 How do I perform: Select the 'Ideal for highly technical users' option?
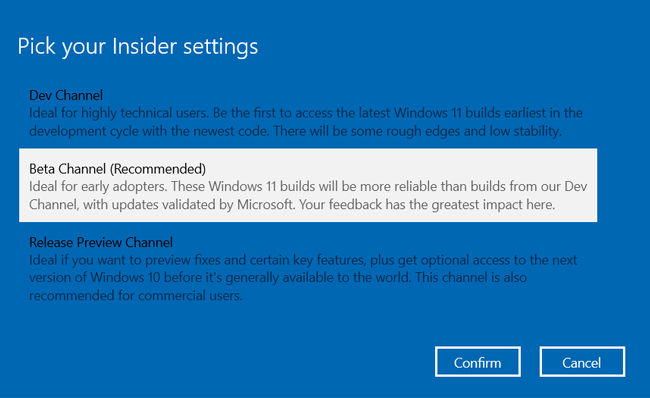coord(308,113)
